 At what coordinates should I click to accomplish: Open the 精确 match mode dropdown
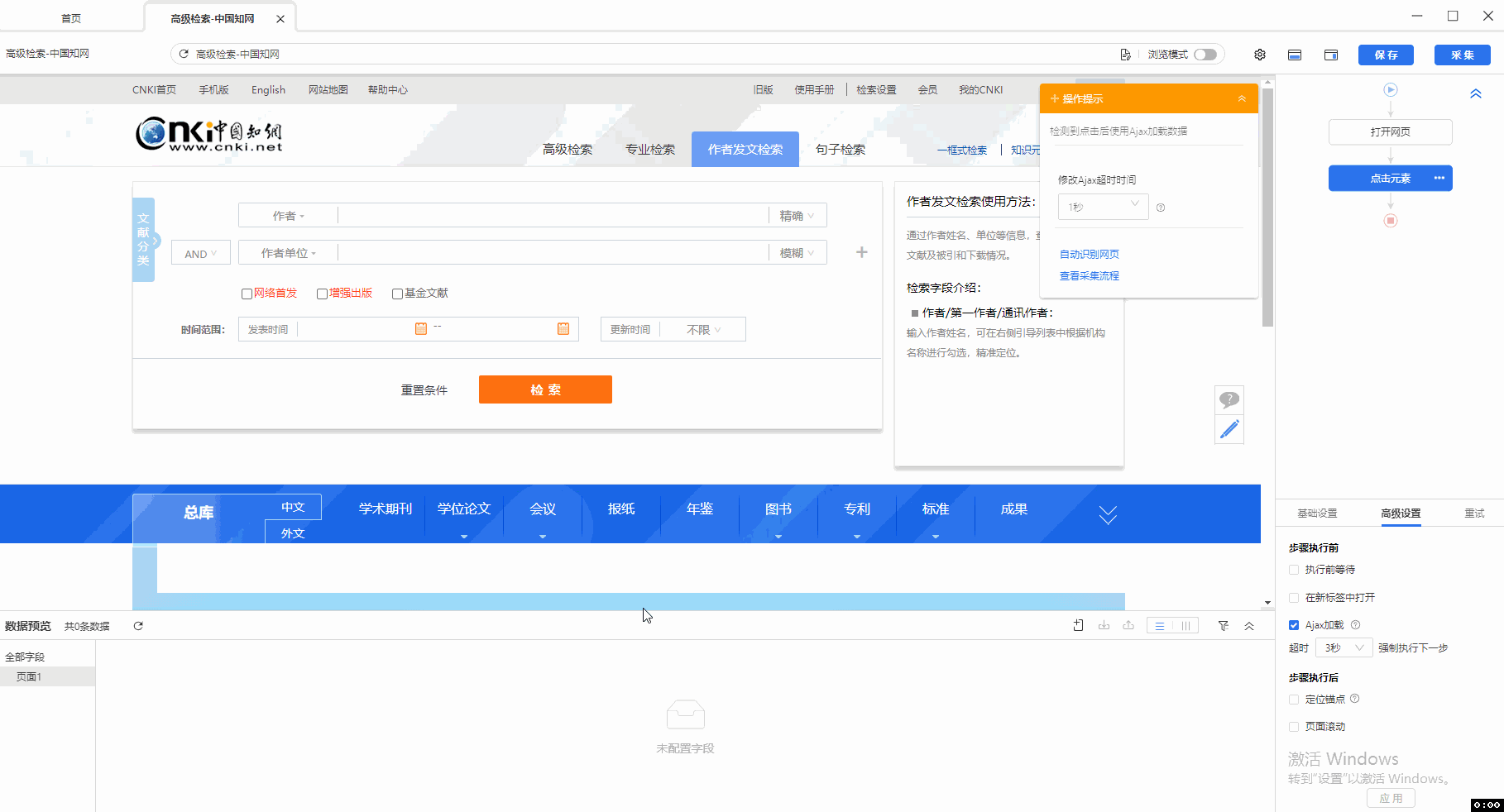pos(797,216)
